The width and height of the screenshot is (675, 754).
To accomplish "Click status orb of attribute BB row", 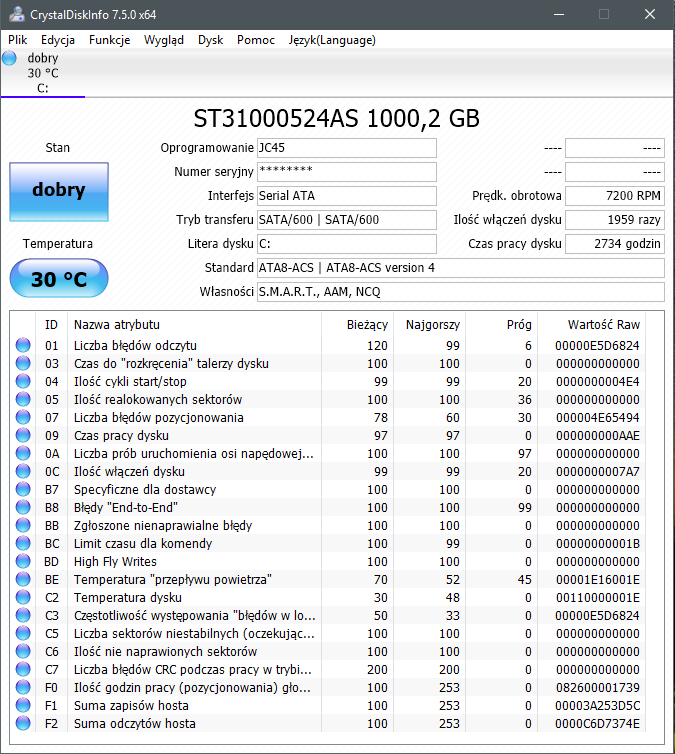I will coord(23,525).
